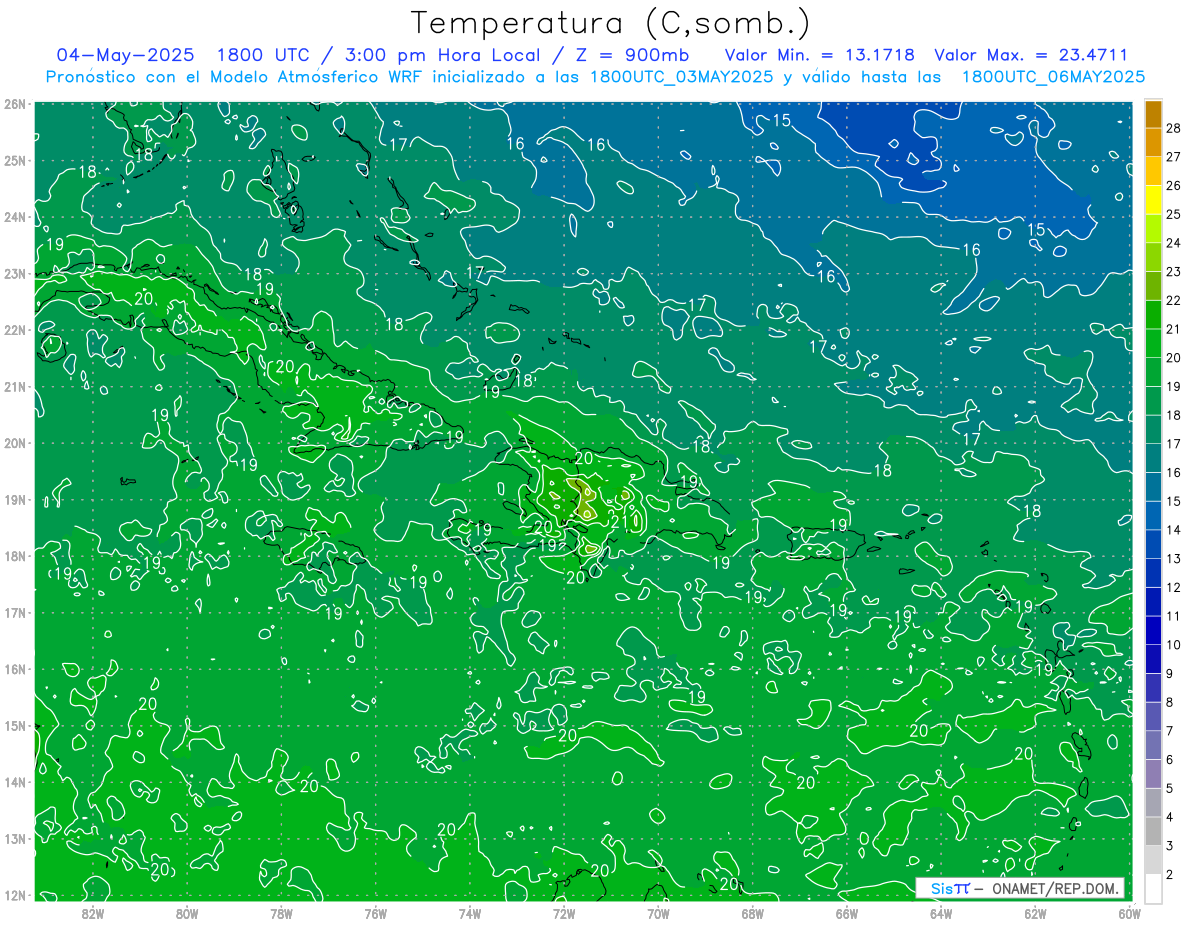Click the color bar value '5'
This screenshot has height=927, width=1200.
[1170, 789]
